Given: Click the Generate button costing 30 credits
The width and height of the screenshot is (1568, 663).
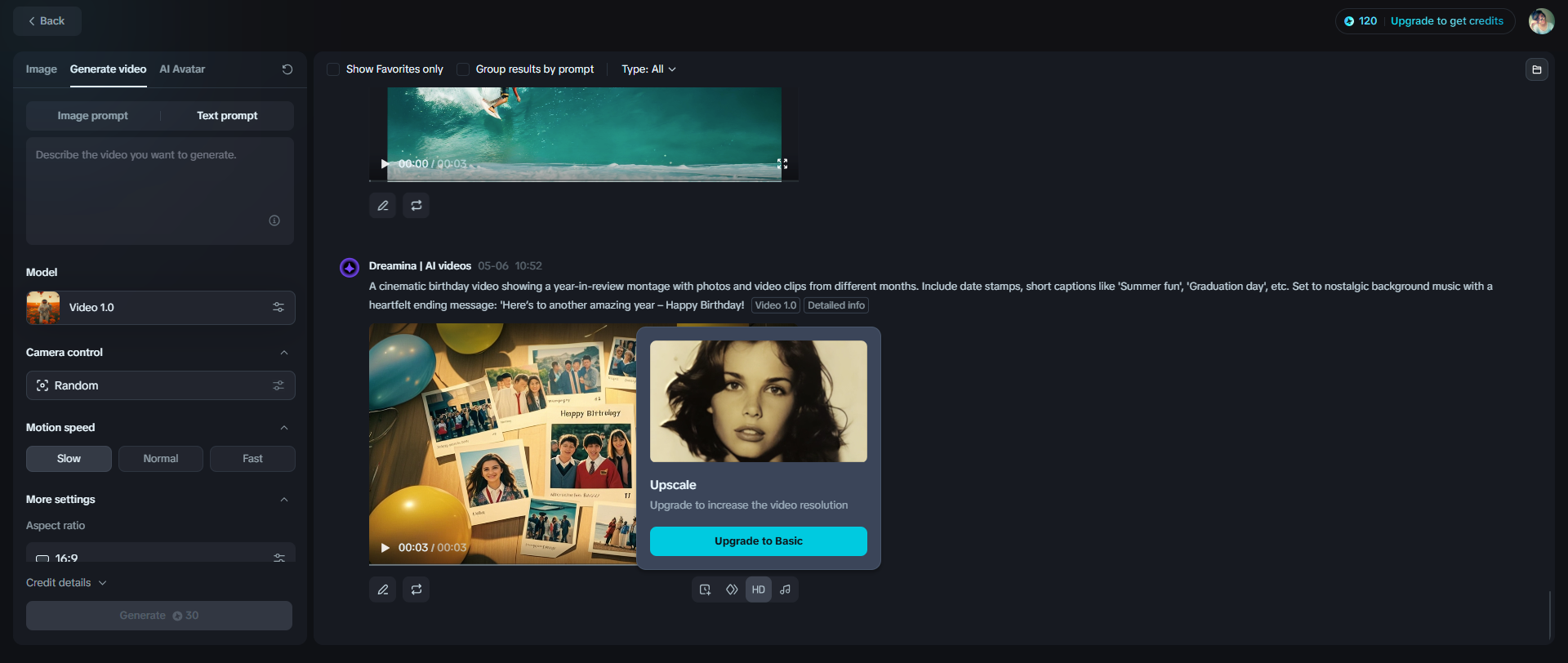Looking at the screenshot, I should coord(159,616).
